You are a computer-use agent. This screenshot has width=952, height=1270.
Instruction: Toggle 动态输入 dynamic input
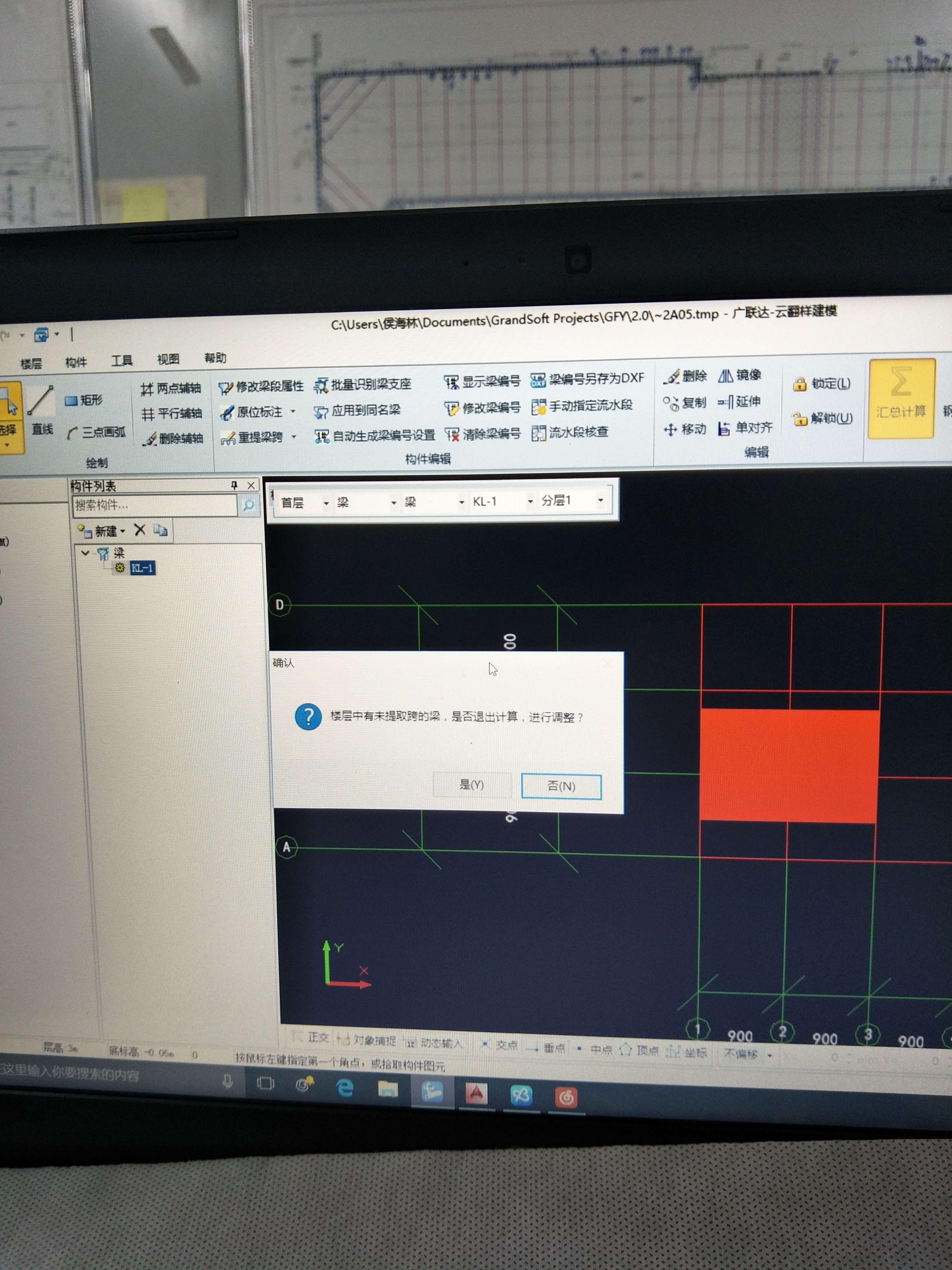[x=433, y=1043]
